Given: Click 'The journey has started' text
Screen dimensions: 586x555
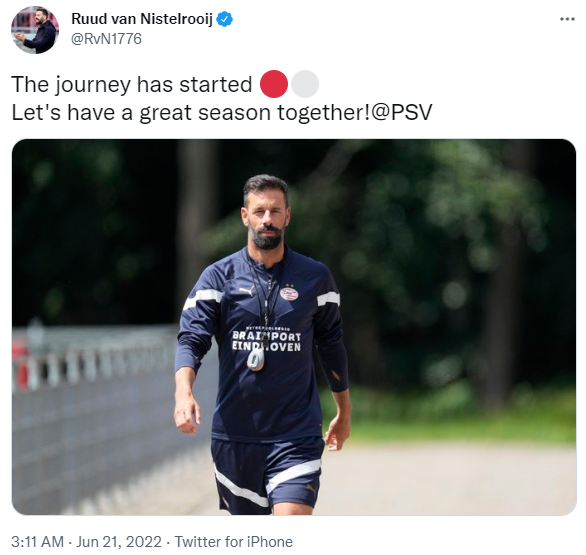Looking at the screenshot, I should (x=132, y=84).
